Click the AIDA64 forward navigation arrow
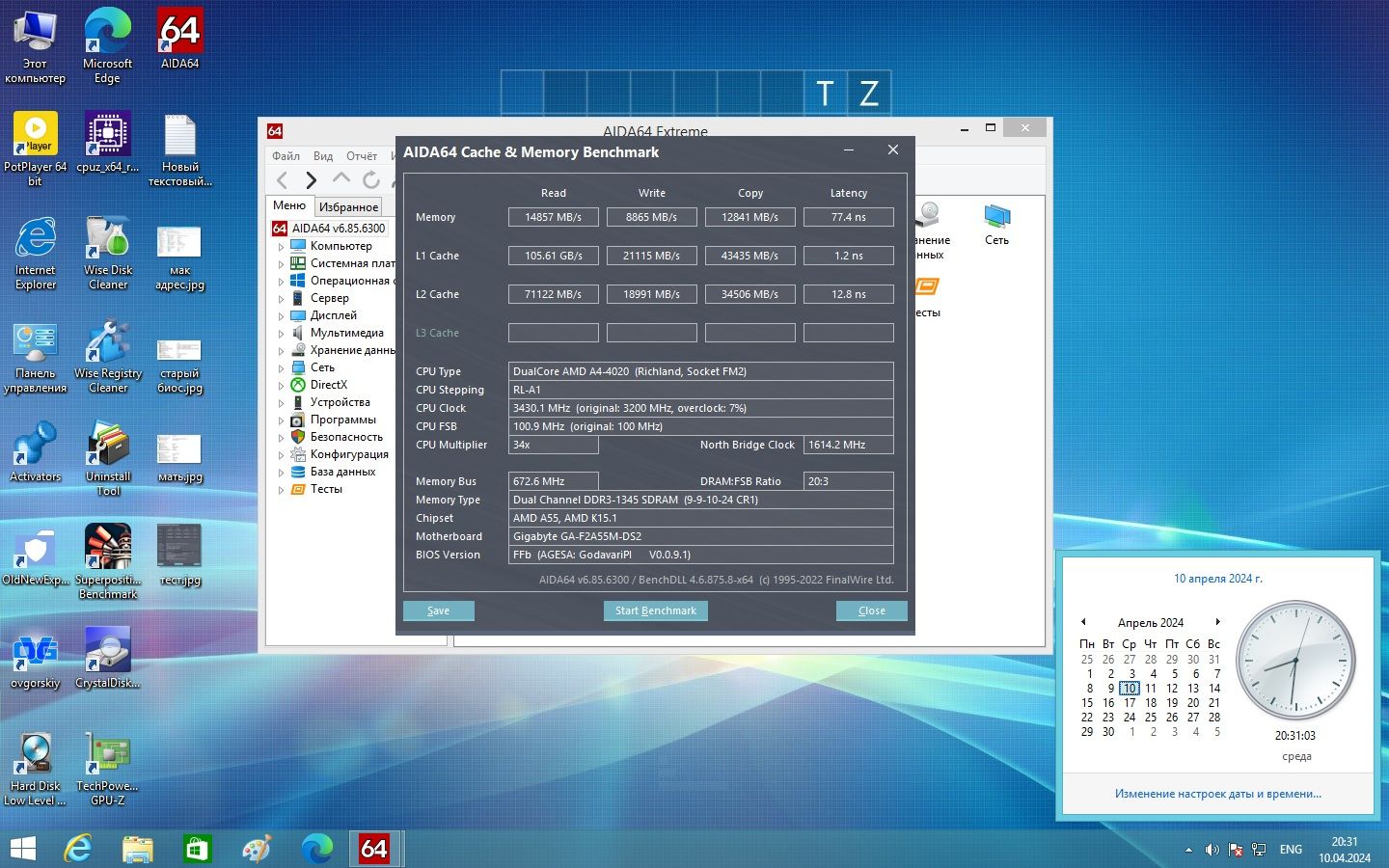Screen dimensions: 1389x868 point(311,179)
